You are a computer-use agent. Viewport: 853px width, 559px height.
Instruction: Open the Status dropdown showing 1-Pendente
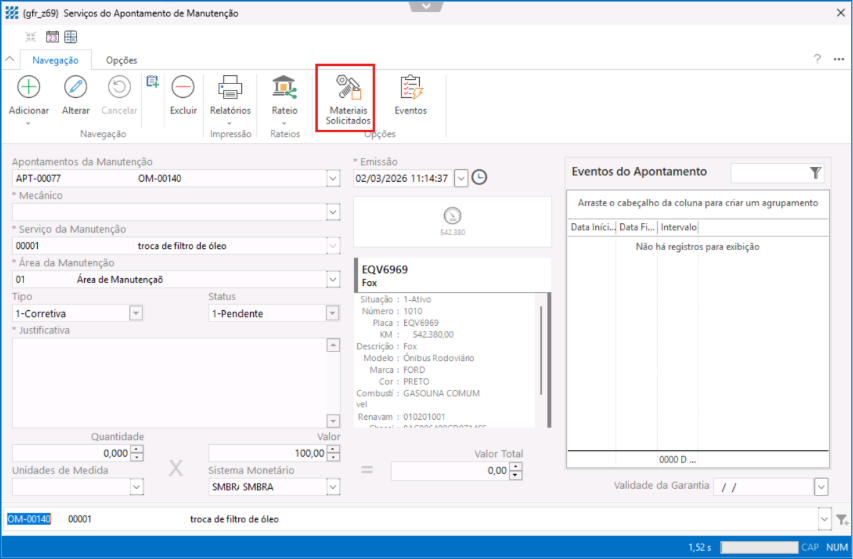(333, 313)
